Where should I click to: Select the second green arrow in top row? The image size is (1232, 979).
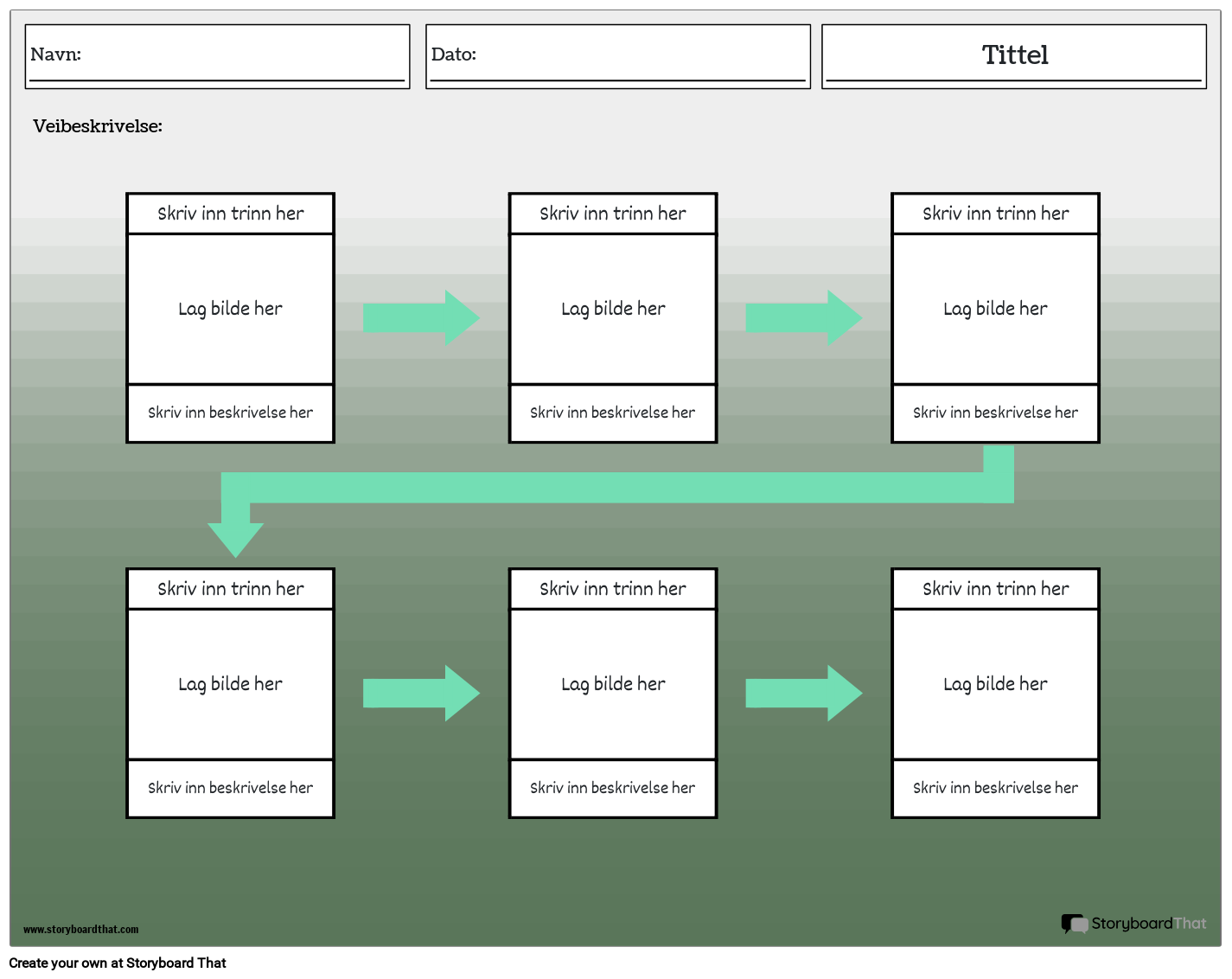click(x=803, y=317)
